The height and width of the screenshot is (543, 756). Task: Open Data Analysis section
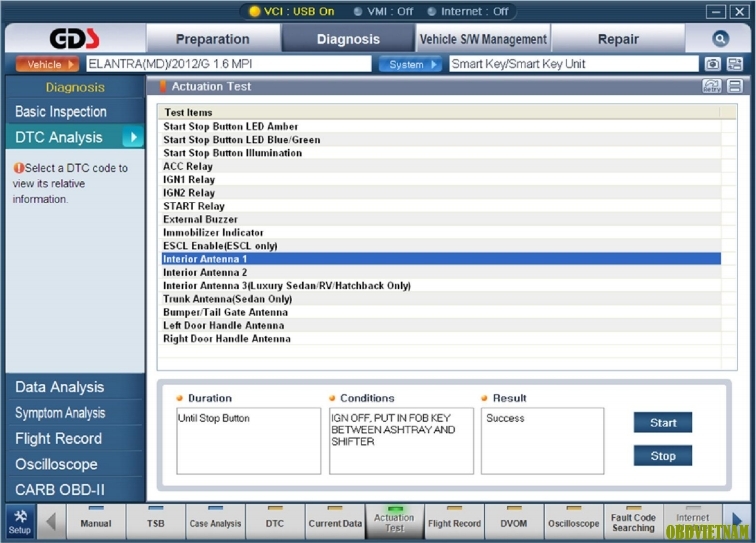point(75,387)
